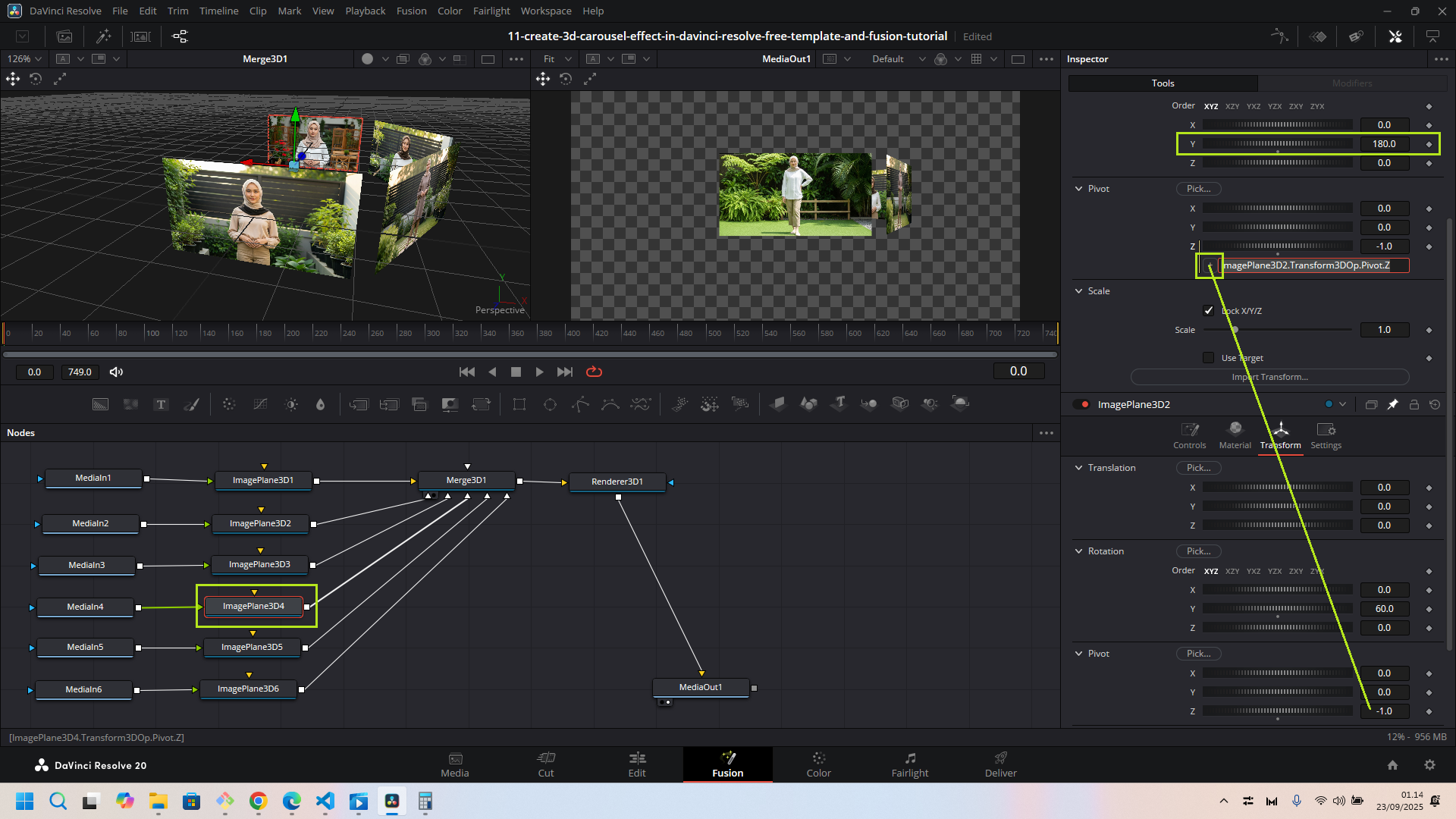
Task: Click the loop playback icon
Action: pos(594,372)
